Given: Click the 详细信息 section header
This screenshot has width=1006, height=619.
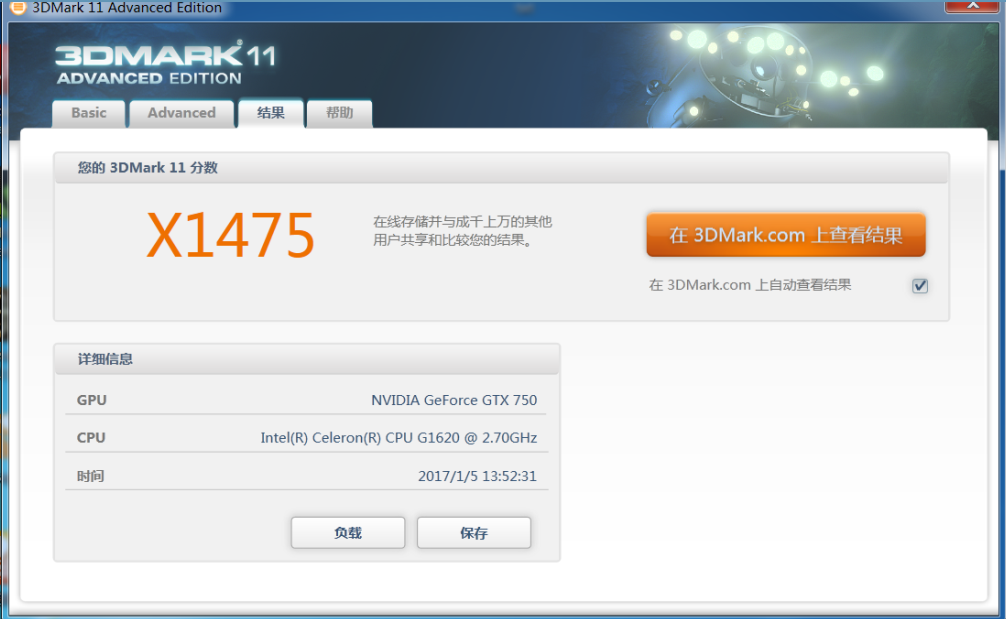Looking at the screenshot, I should point(105,359).
